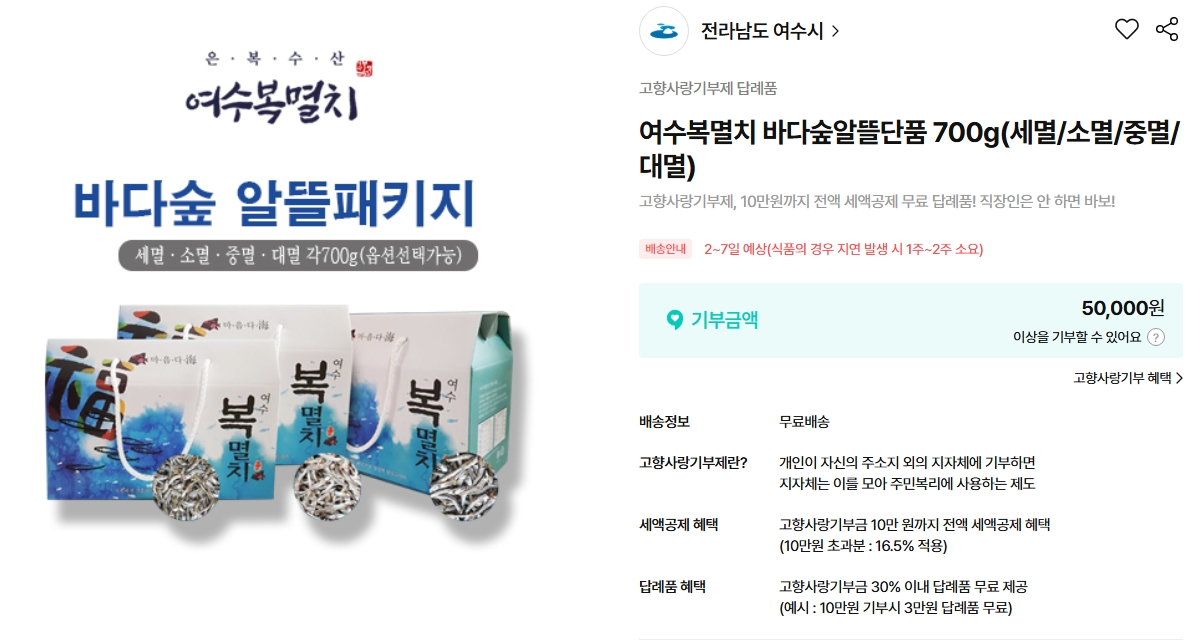Click the 여수복멸치 product title
The height and width of the screenshot is (641, 1198).
(x=909, y=149)
